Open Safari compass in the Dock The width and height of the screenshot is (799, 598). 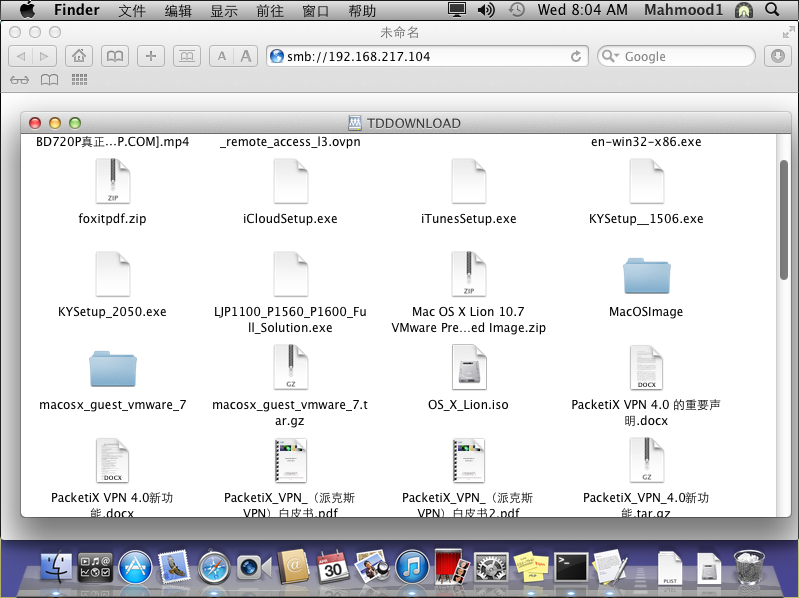tap(214, 567)
